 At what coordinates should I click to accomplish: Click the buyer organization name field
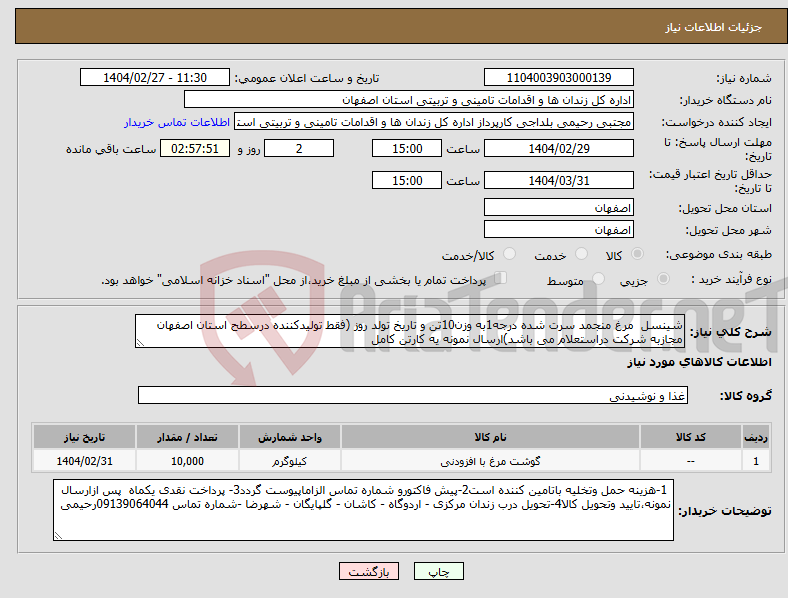click(409, 99)
